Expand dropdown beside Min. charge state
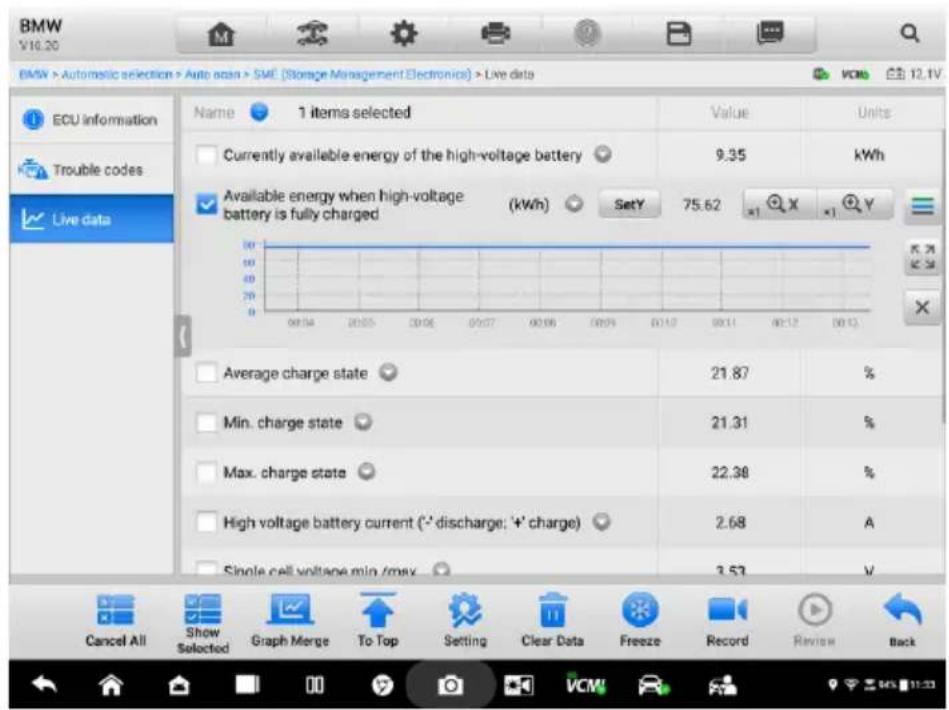 363,422
